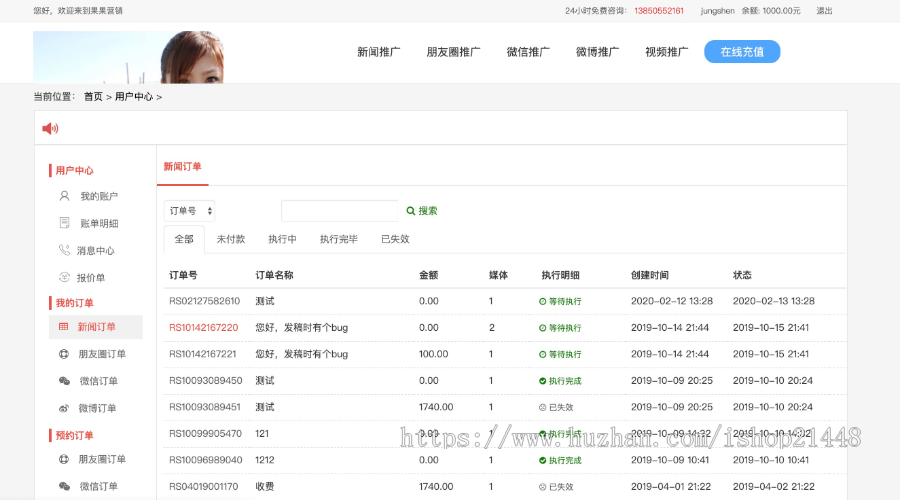Click the red announcement speaker icon
This screenshot has width=900, height=500.
(x=51, y=129)
